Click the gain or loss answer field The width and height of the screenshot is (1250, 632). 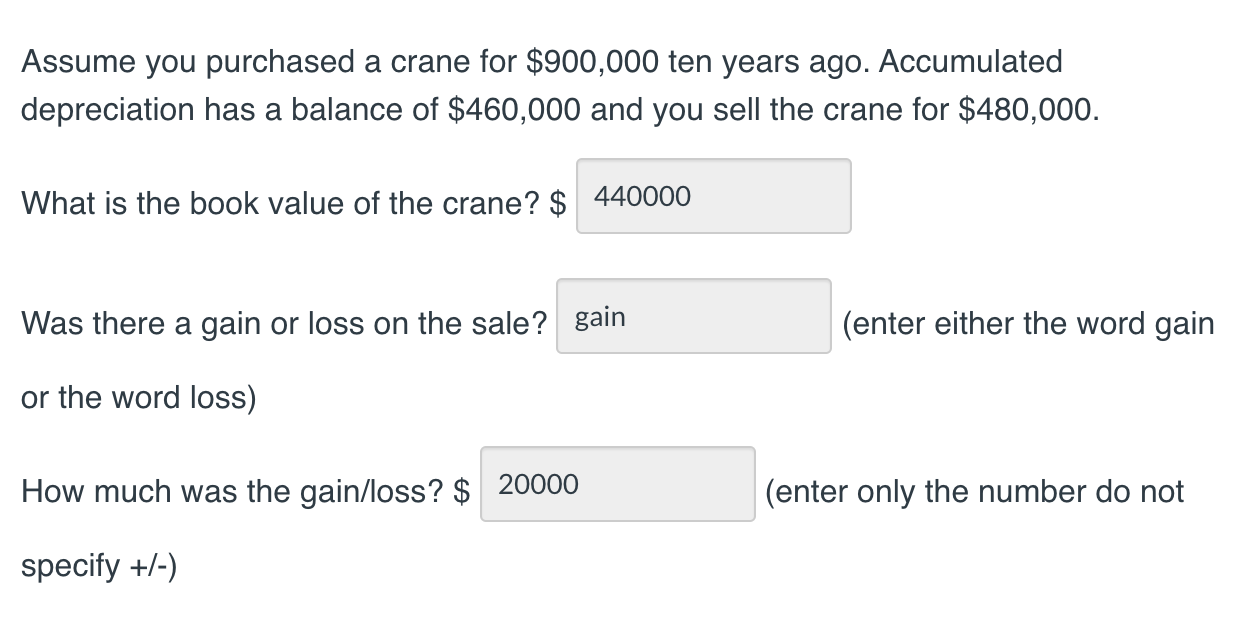[693, 316]
